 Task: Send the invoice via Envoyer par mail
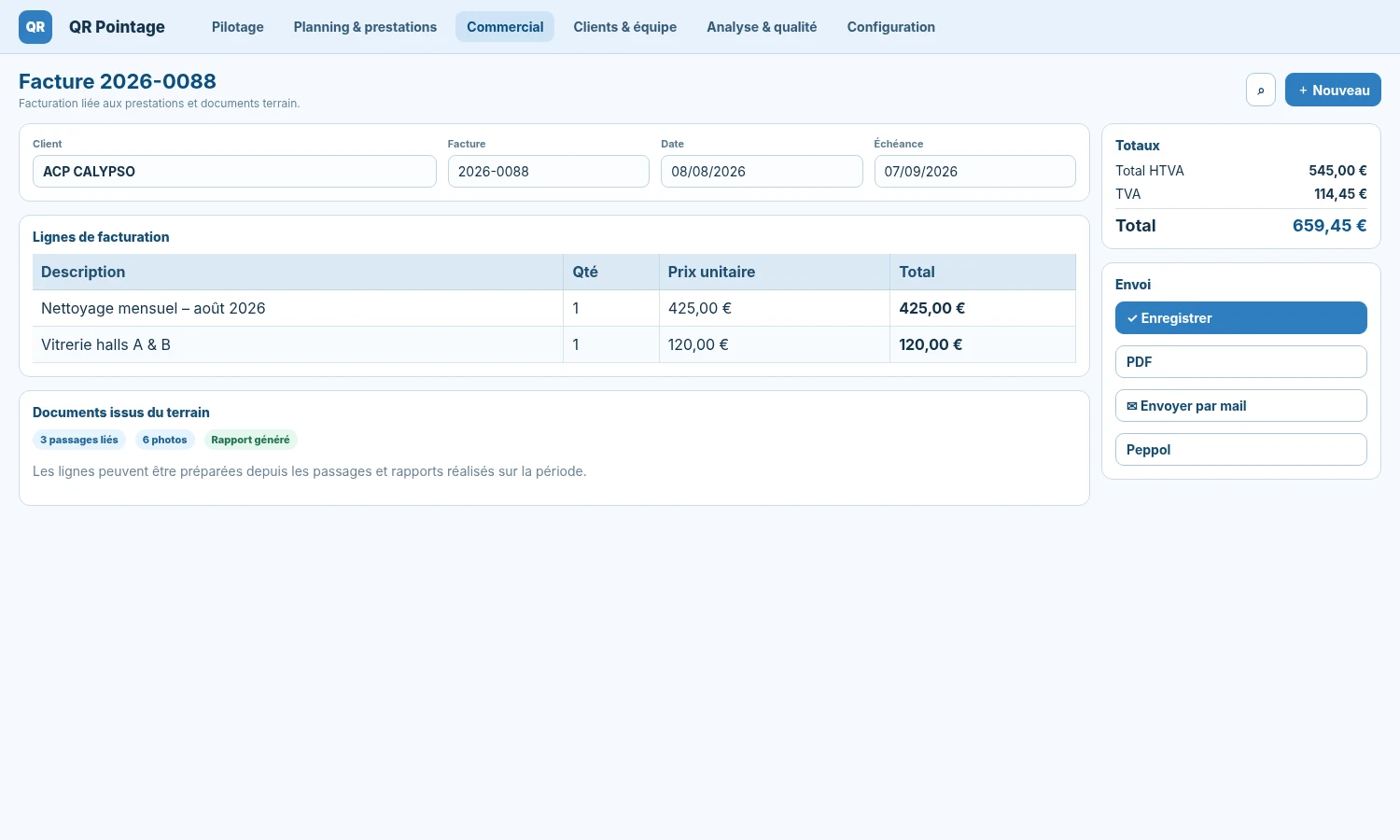point(1241,406)
